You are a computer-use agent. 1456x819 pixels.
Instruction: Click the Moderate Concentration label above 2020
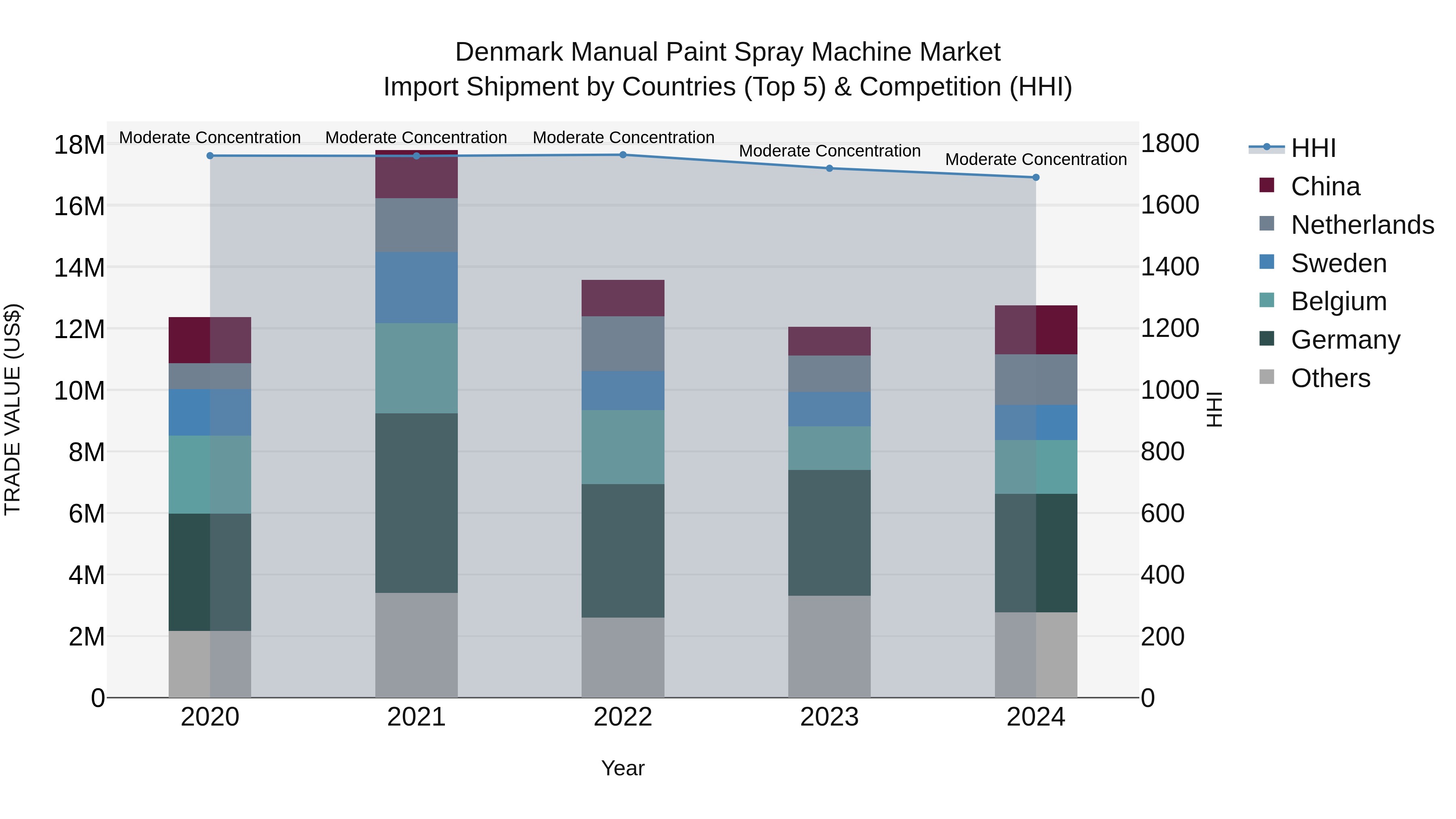tap(210, 138)
